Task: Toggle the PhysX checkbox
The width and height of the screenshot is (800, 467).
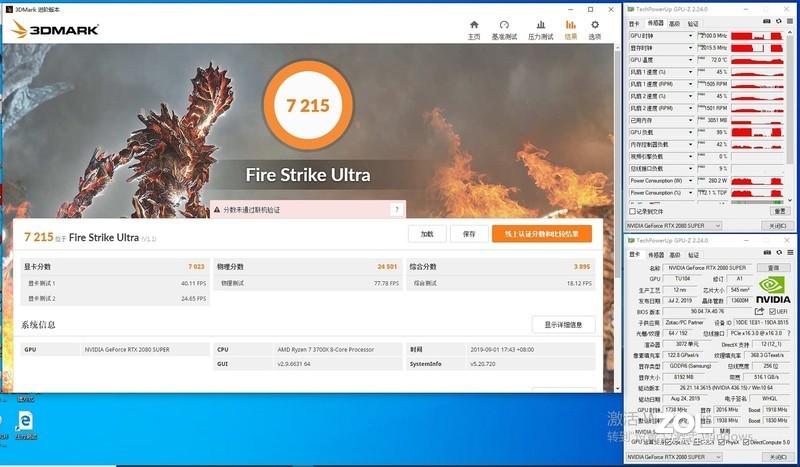Action: pos(720,442)
